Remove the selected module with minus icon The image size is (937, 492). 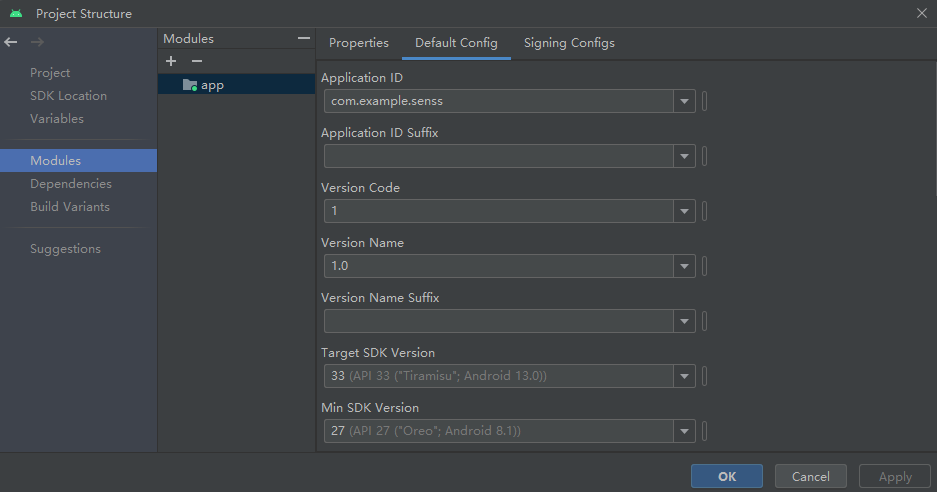[197, 61]
